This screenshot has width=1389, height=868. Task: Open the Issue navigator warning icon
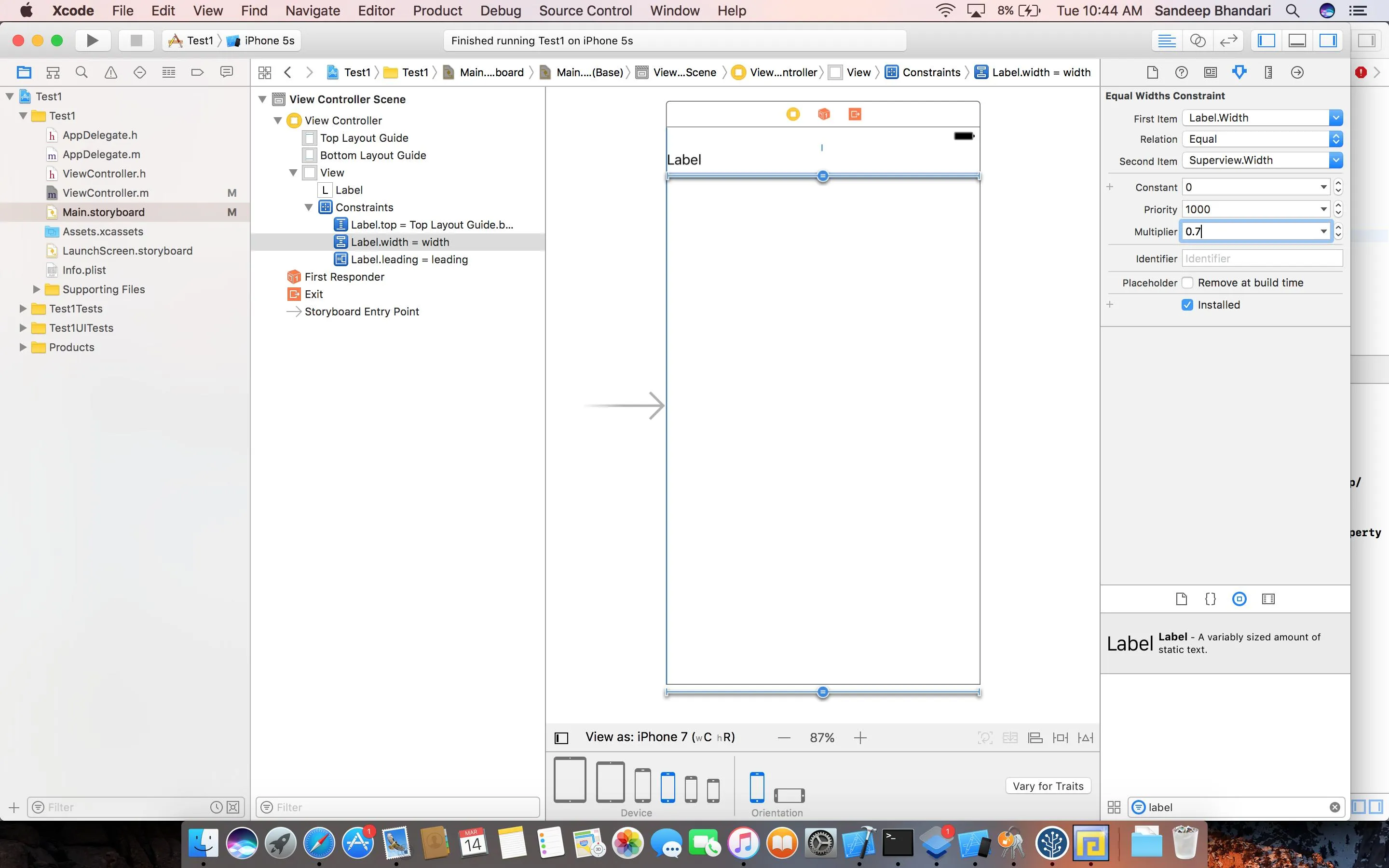click(111, 72)
